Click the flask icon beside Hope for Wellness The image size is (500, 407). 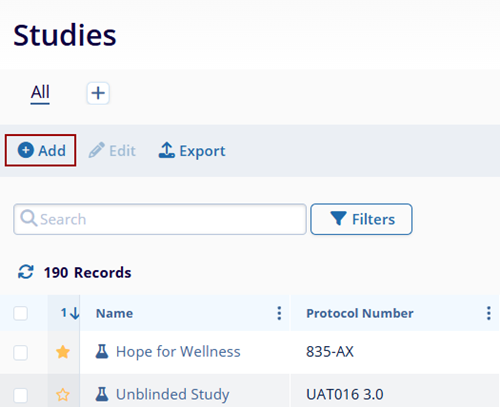pyautogui.click(x=102, y=352)
